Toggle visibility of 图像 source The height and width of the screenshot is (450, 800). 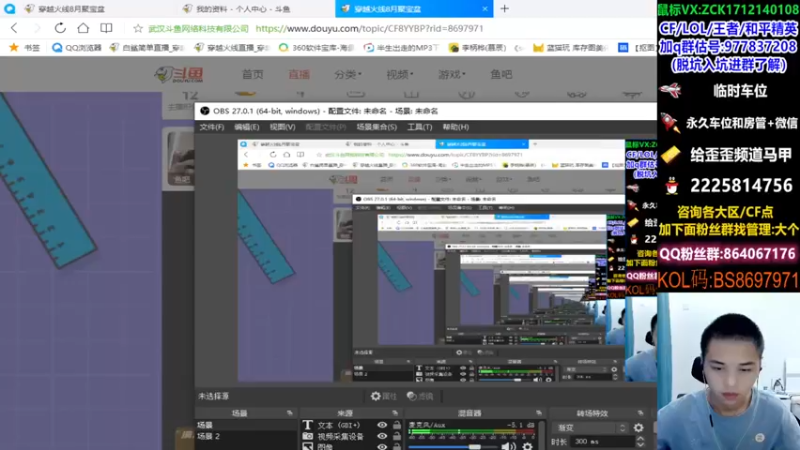click(382, 446)
